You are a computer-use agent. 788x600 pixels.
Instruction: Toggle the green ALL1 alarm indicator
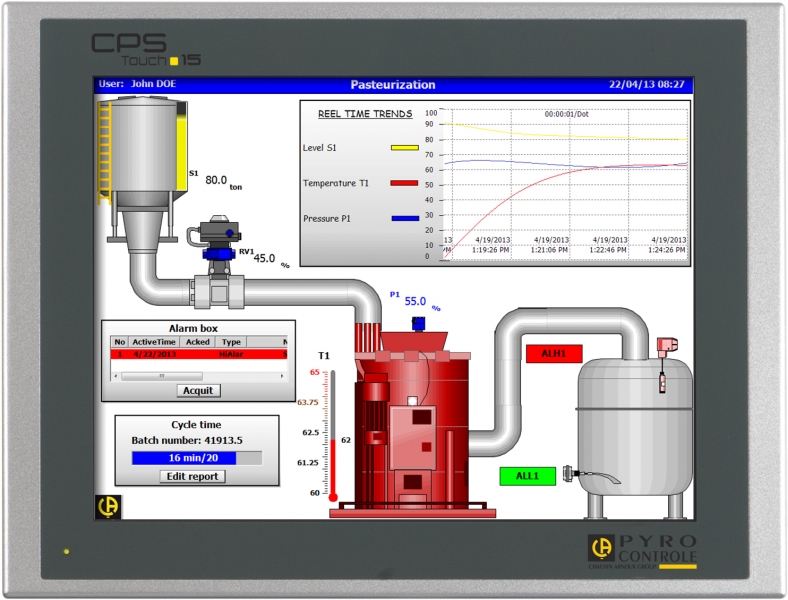pyautogui.click(x=527, y=476)
